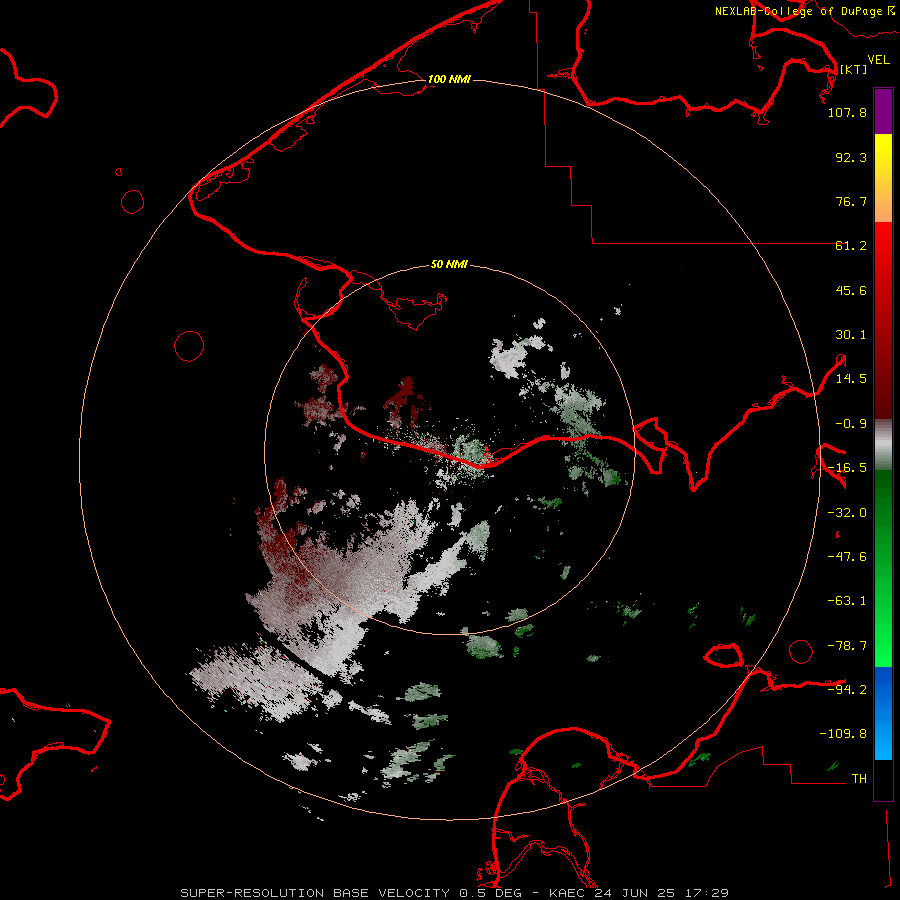Select the 14.5 velocity scale value

(x=851, y=379)
